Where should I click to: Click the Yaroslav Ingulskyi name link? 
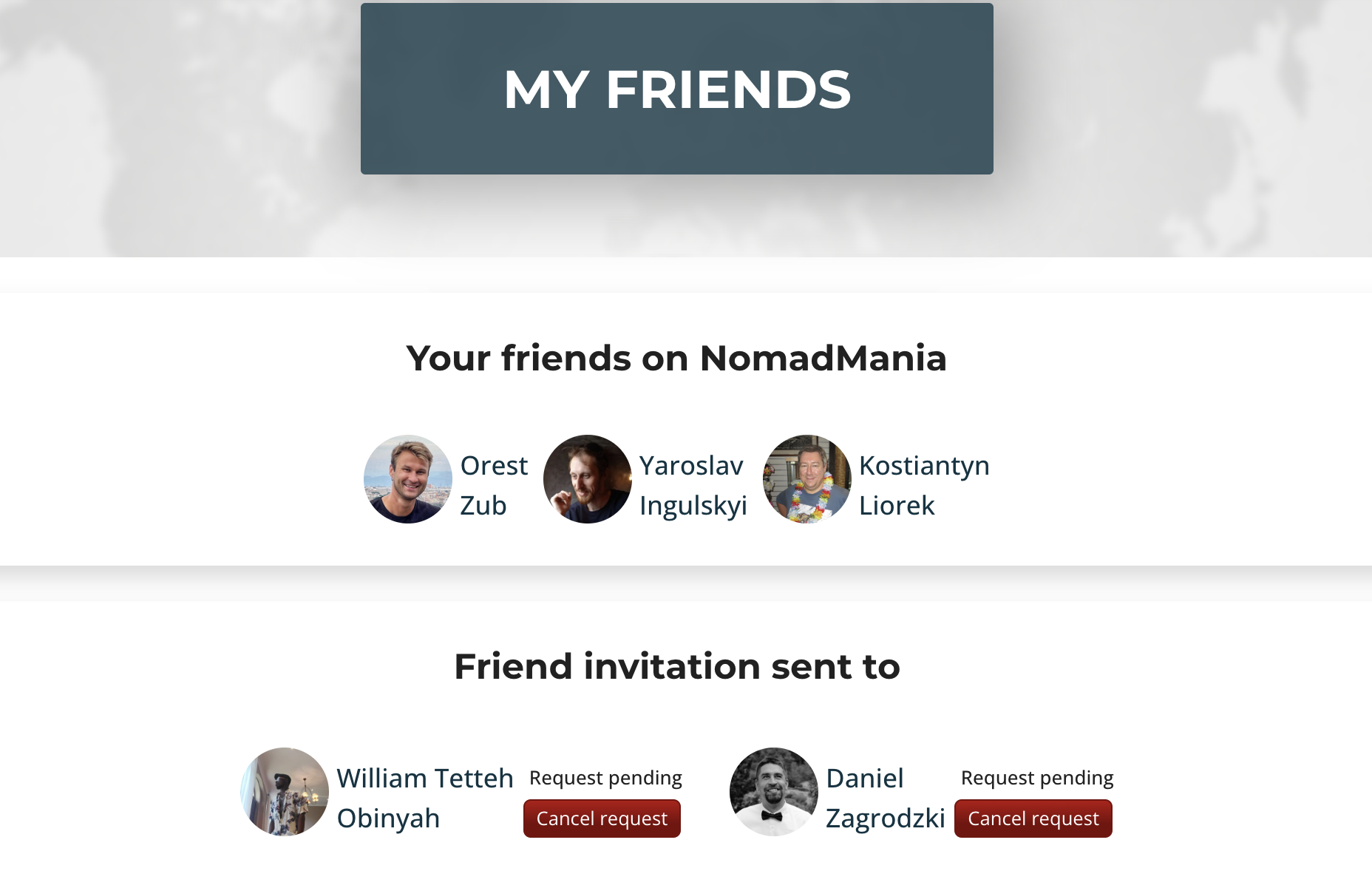693,485
